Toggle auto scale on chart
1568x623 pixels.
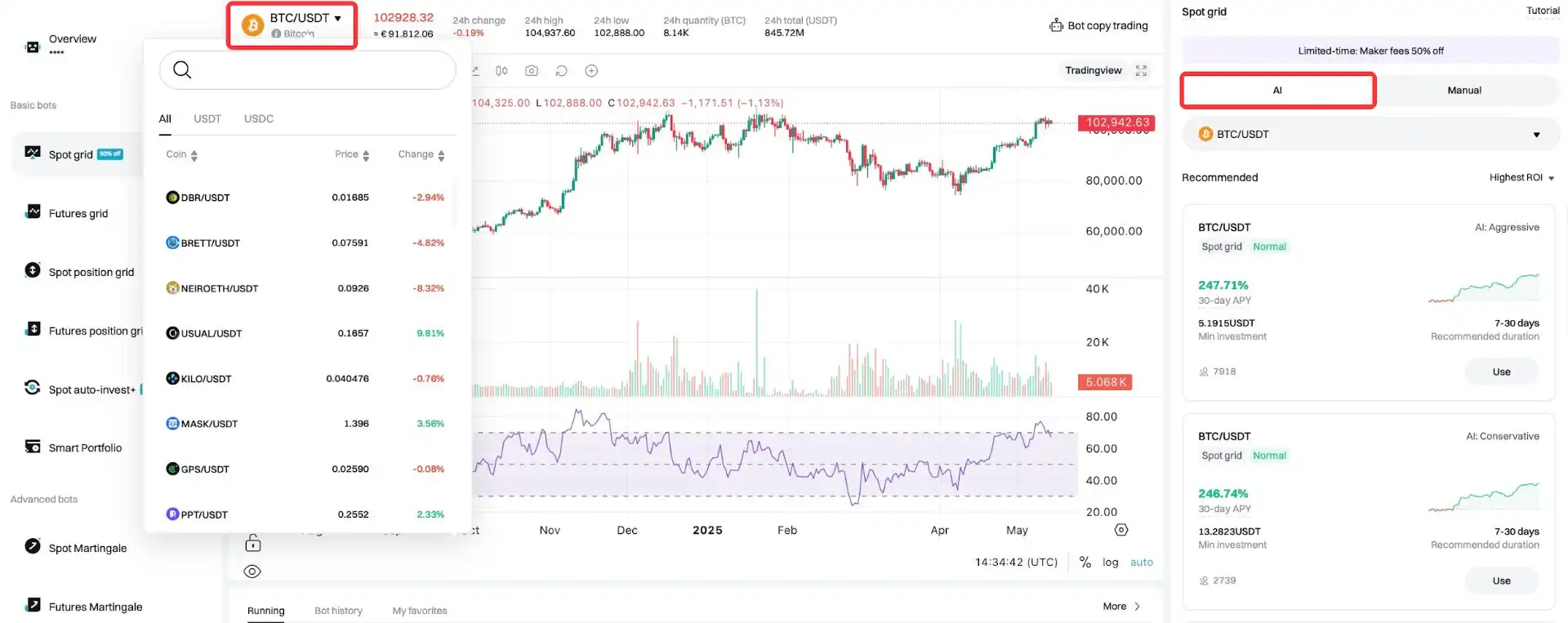1141,562
